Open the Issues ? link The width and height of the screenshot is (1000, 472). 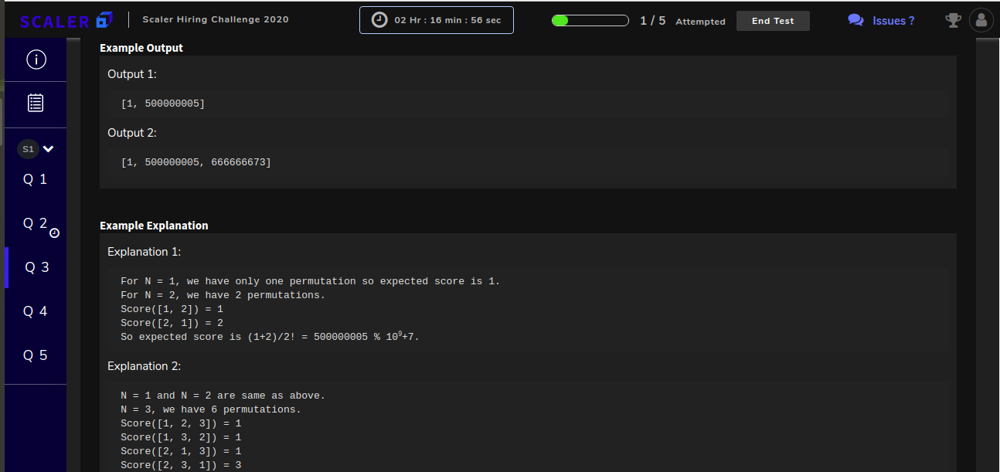(x=893, y=20)
